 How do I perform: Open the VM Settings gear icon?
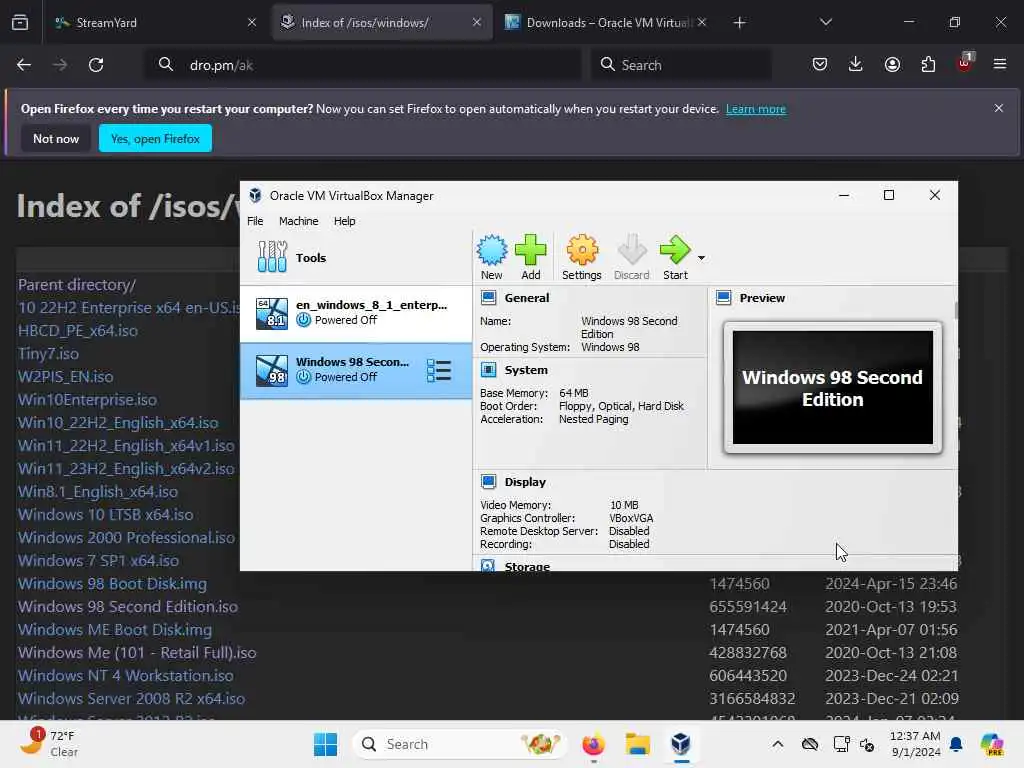click(581, 257)
